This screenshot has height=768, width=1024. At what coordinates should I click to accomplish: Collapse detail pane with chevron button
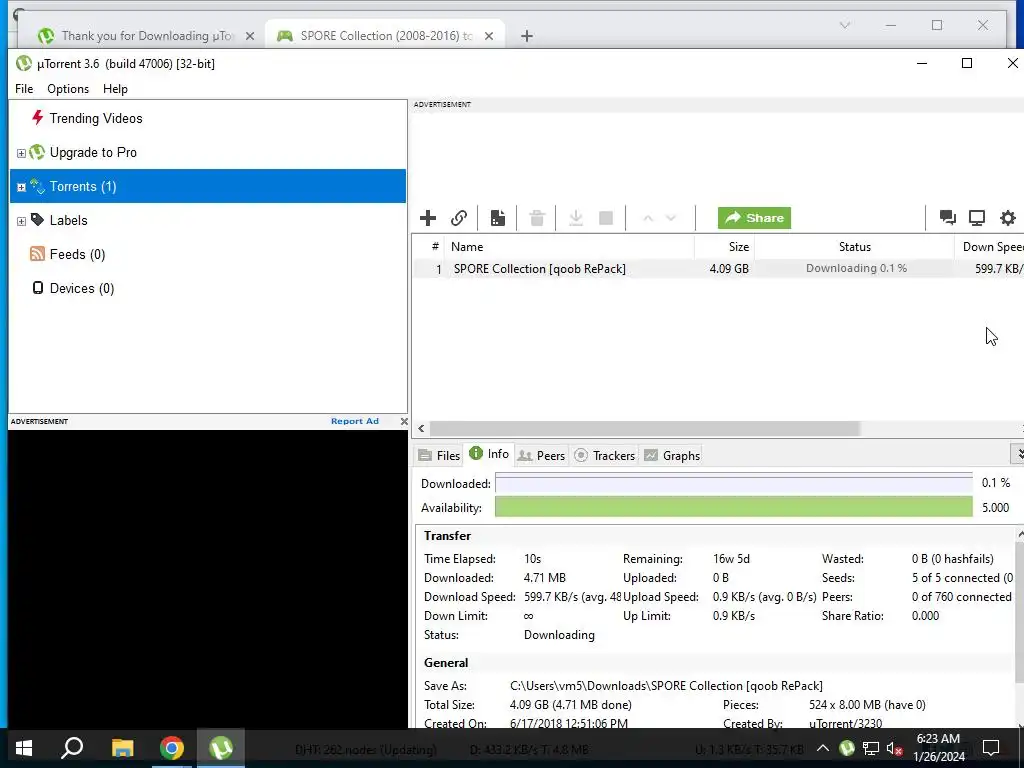pos(1017,453)
